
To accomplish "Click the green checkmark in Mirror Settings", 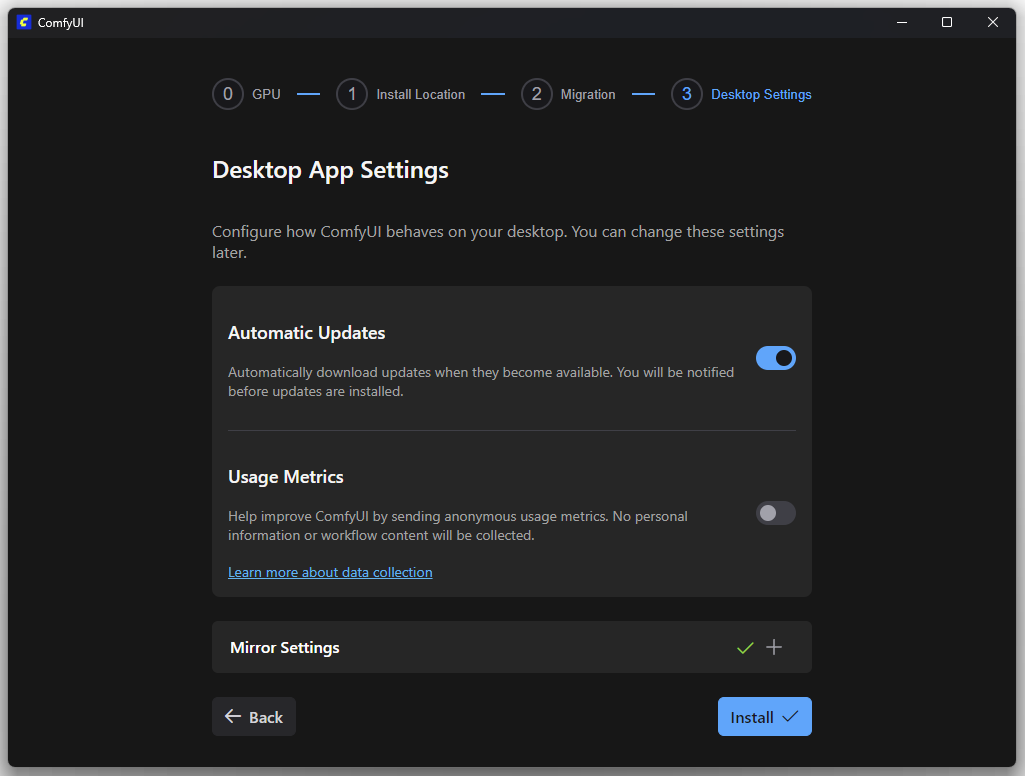I will point(745,648).
